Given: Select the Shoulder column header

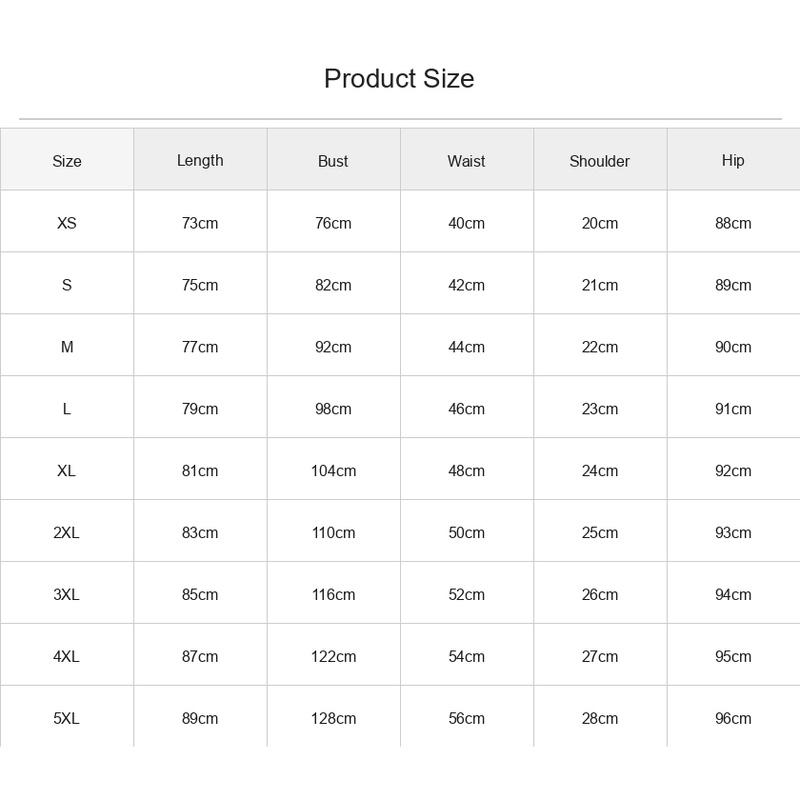Looking at the screenshot, I should tap(599, 161).
